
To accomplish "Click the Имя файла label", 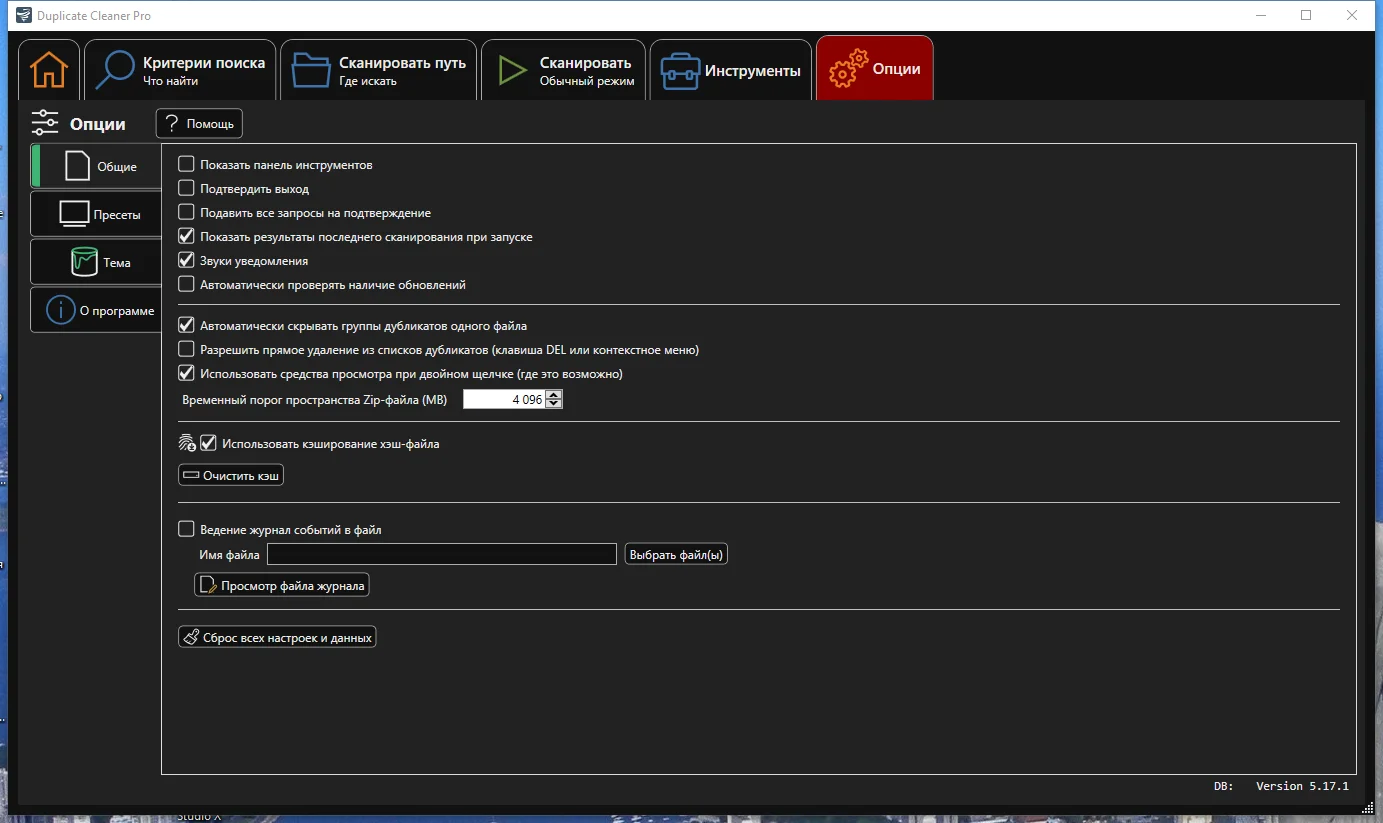I will point(229,554).
